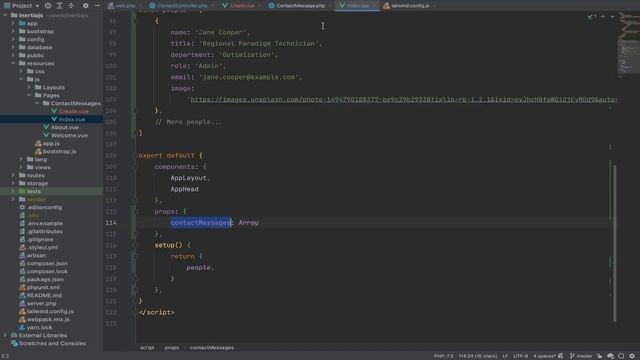The width and height of the screenshot is (640, 360).
Task: Click LF line separator in status bar
Action: click(x=505, y=356)
